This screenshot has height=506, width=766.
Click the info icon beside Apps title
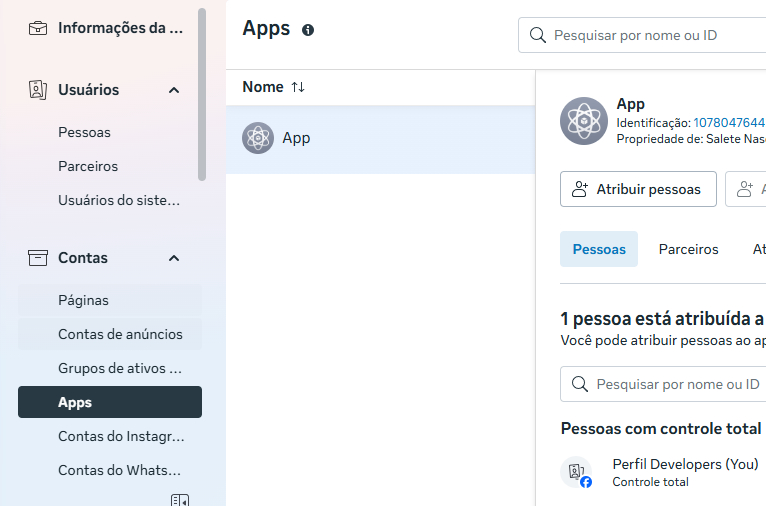(308, 30)
